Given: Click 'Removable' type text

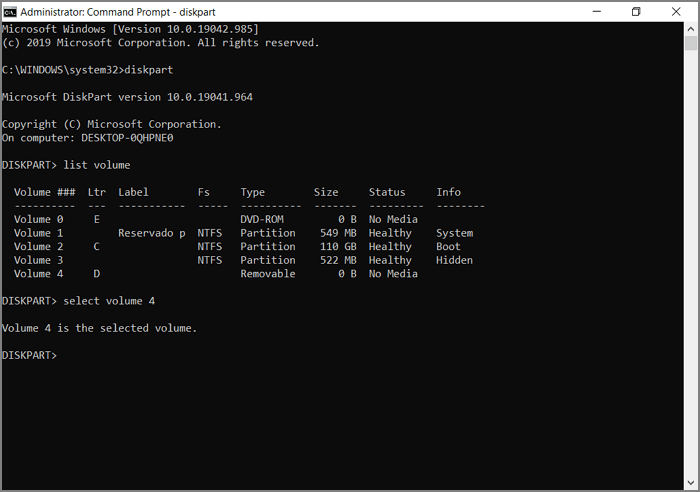Looking at the screenshot, I should pos(268,274).
